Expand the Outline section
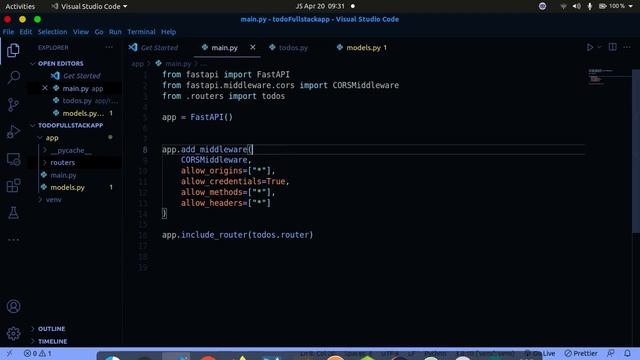The width and height of the screenshot is (640, 360). (51, 329)
